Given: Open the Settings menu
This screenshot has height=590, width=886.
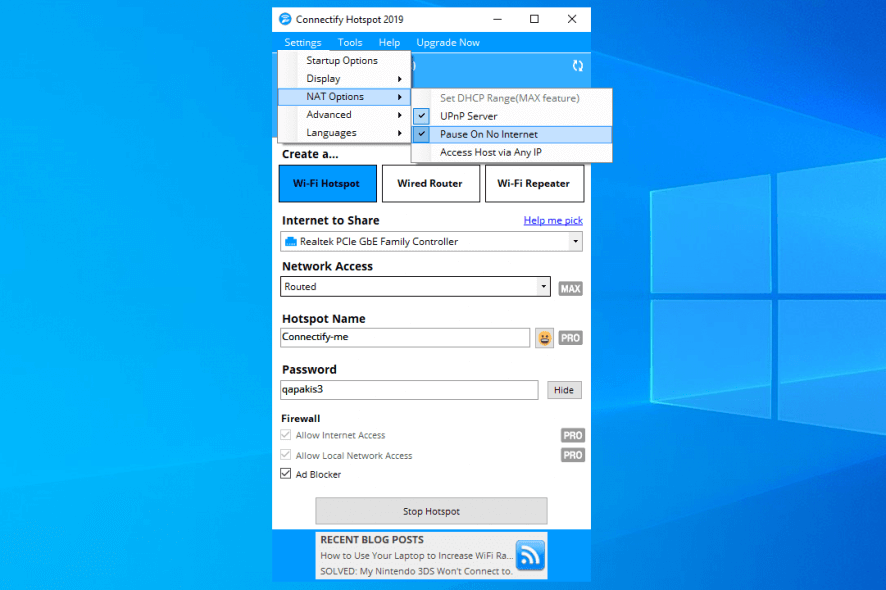Looking at the screenshot, I should click(x=303, y=42).
